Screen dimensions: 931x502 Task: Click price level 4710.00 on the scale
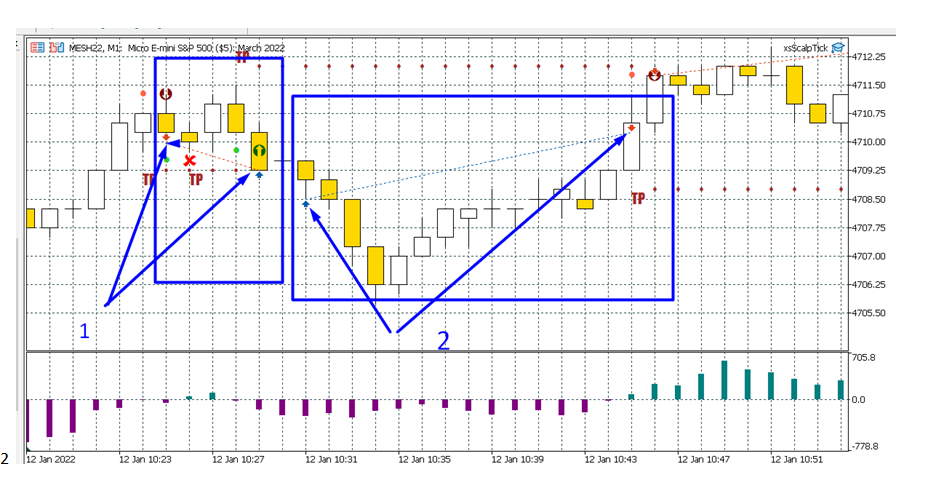(869, 142)
